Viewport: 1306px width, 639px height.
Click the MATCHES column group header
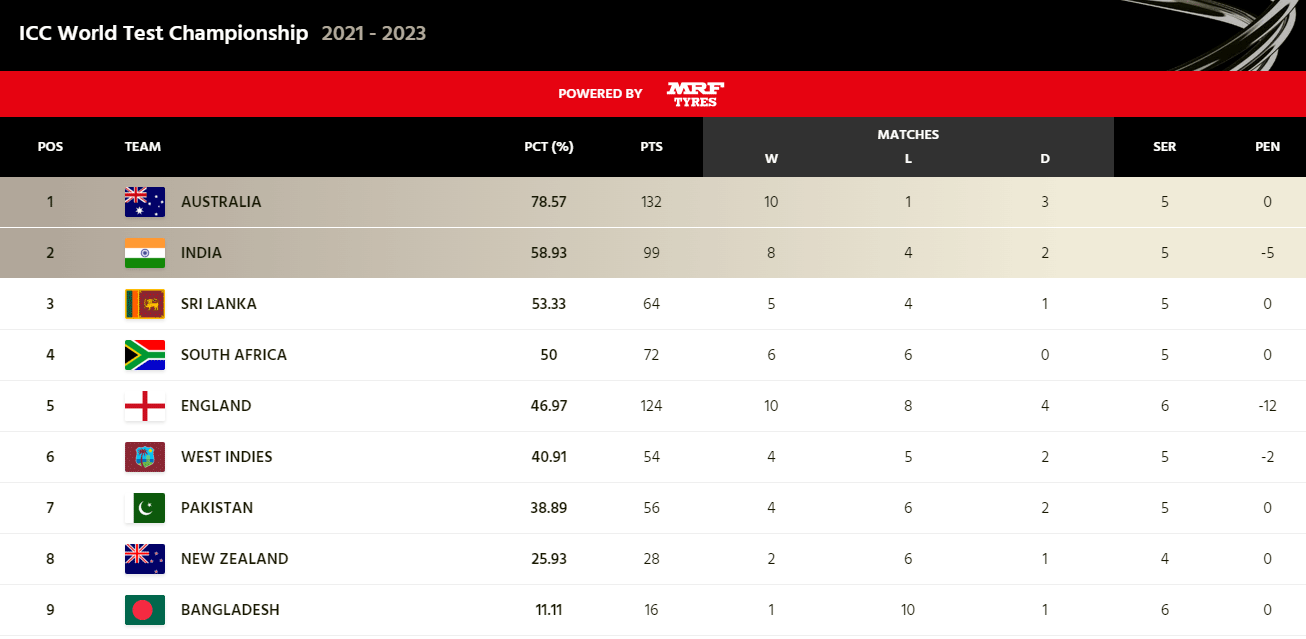click(x=908, y=135)
